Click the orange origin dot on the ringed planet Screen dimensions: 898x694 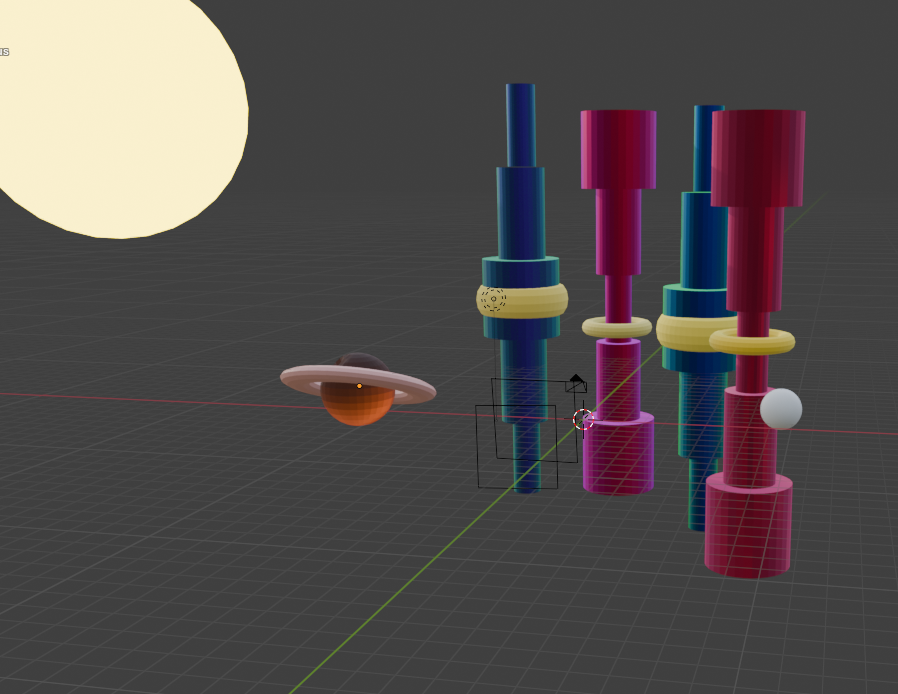359,386
